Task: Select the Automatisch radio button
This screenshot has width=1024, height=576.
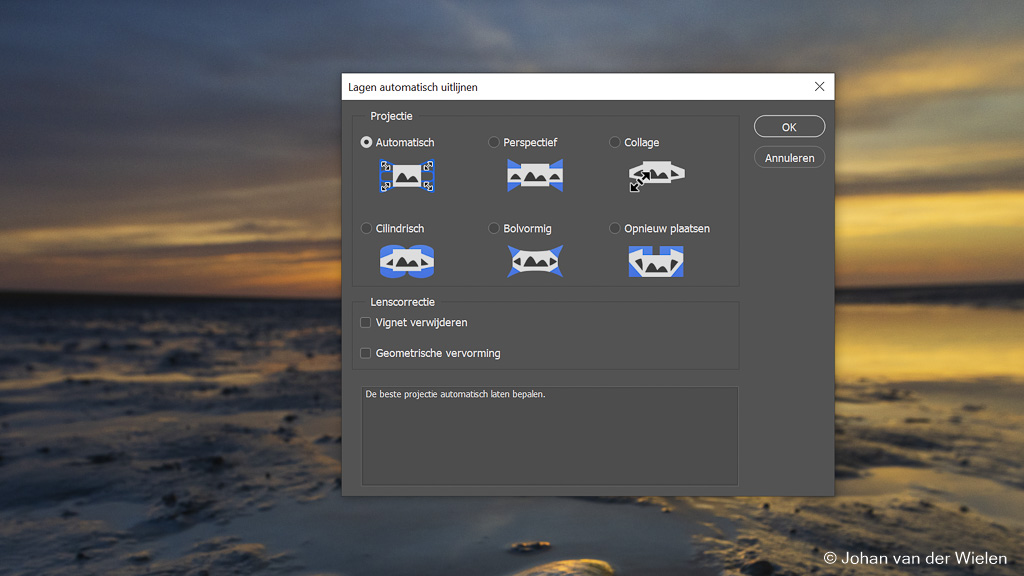Action: 367,143
